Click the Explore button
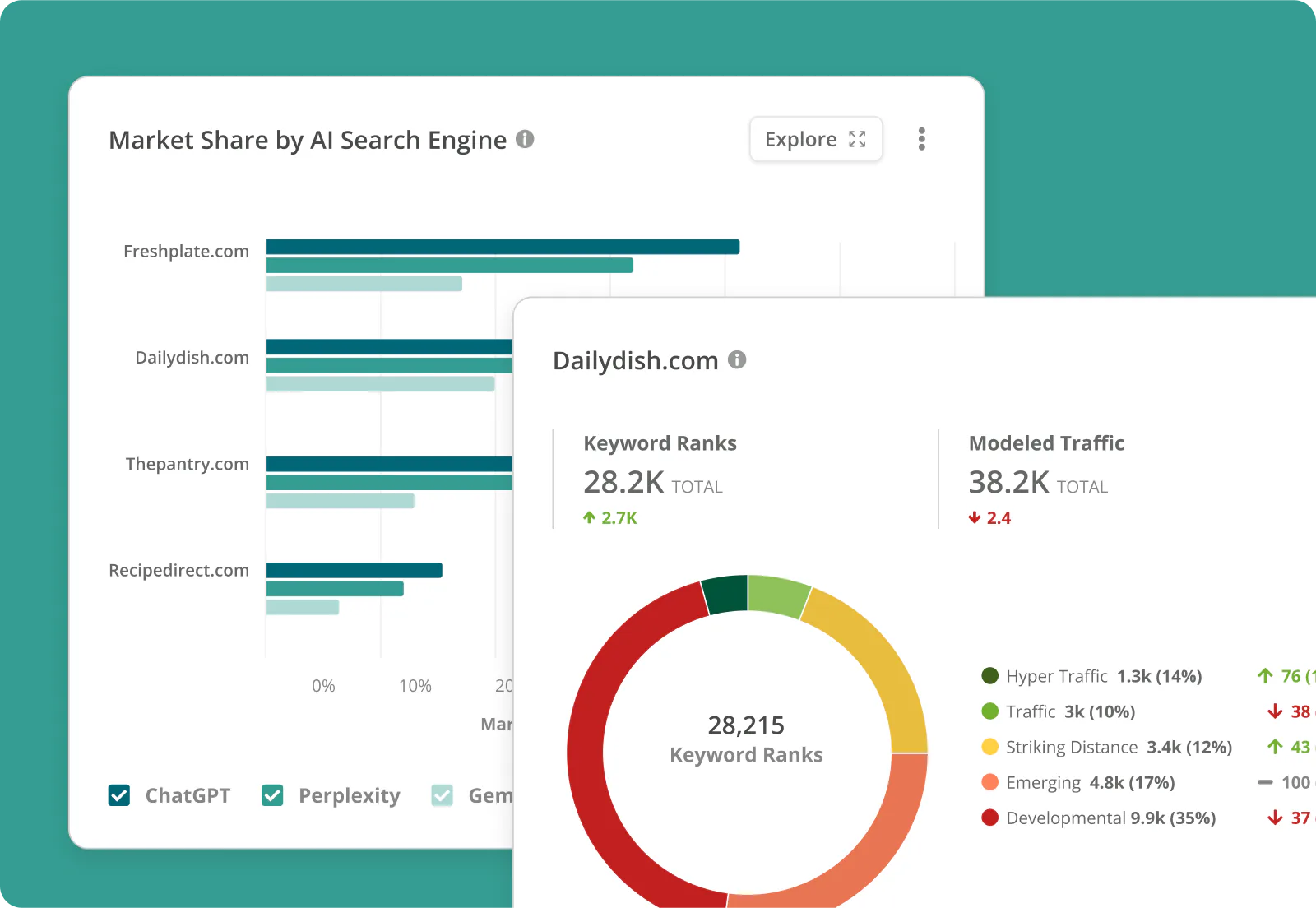 (x=816, y=139)
